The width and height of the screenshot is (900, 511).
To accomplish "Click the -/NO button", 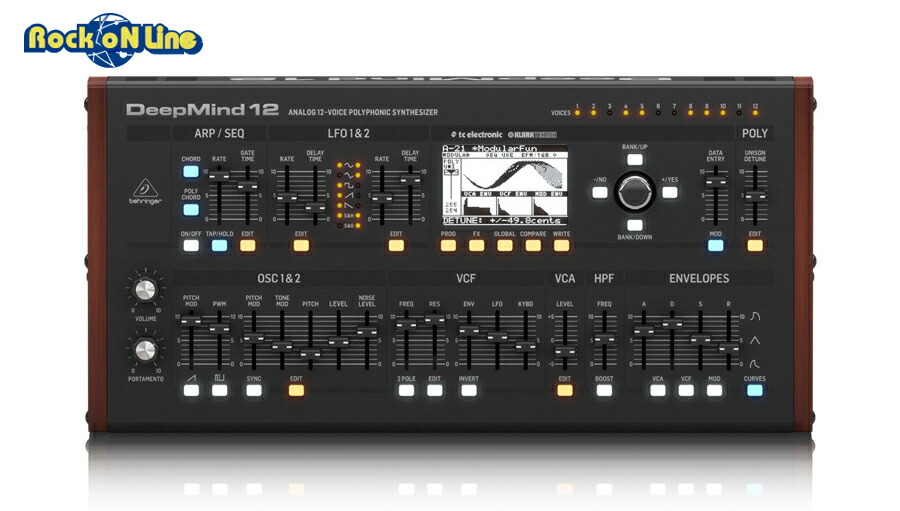I will (600, 192).
